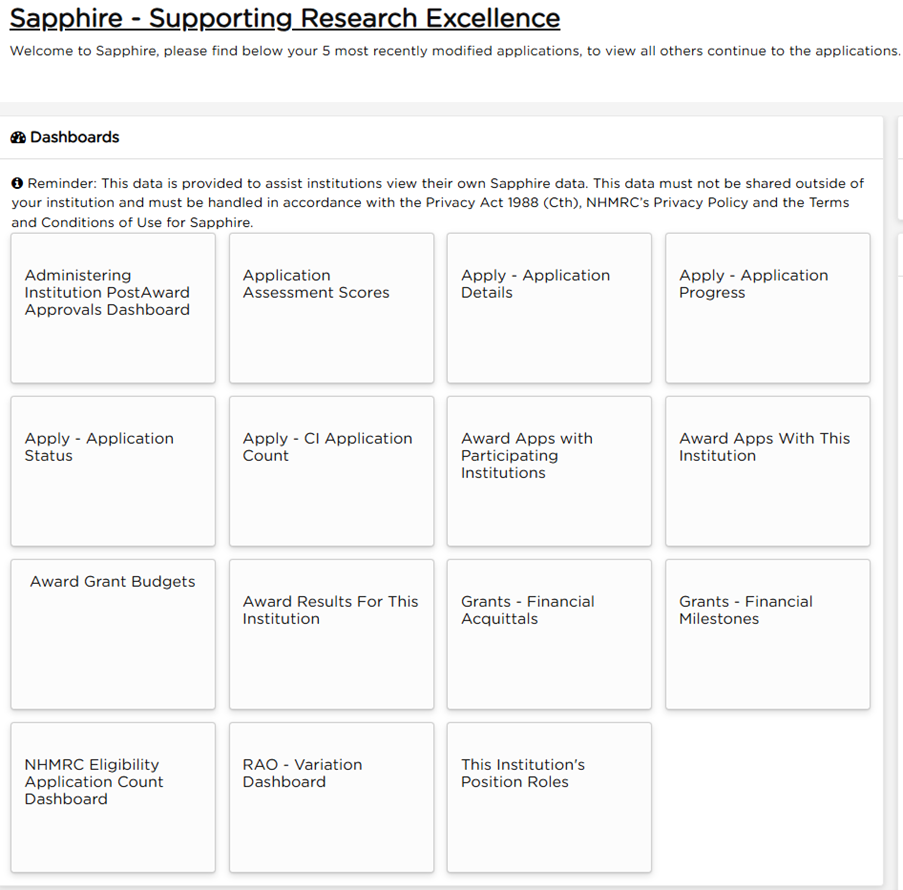View Award Results For This Institution
The image size is (903, 890).
[x=331, y=633]
